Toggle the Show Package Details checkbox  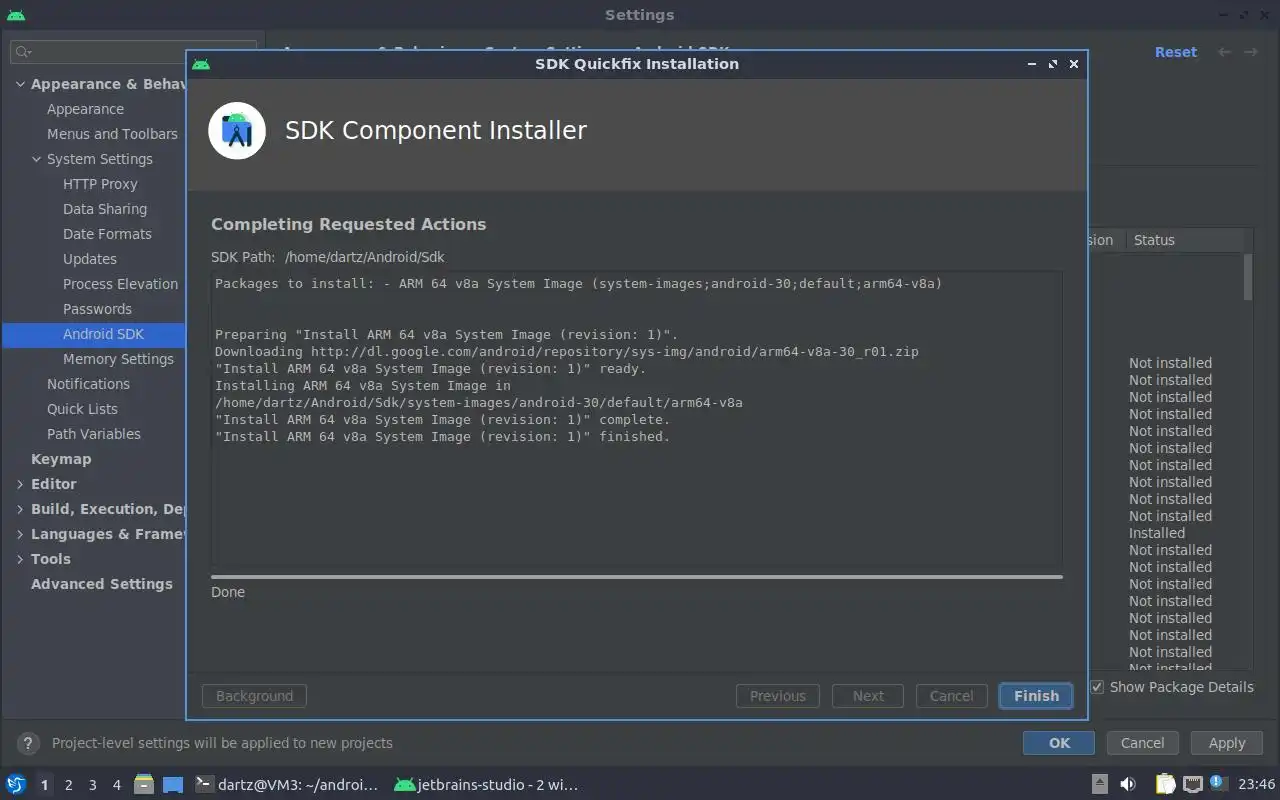point(1097,687)
